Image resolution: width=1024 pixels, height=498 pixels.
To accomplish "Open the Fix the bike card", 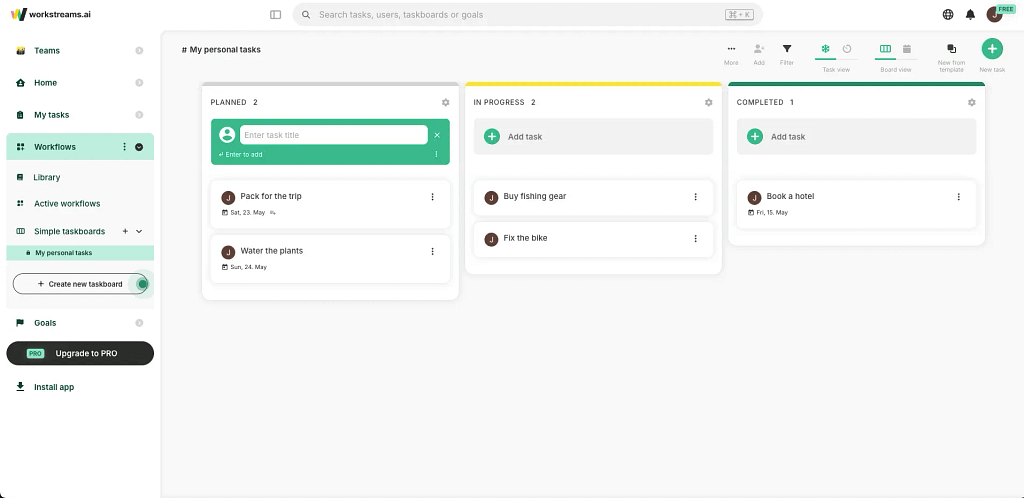I will tap(593, 239).
